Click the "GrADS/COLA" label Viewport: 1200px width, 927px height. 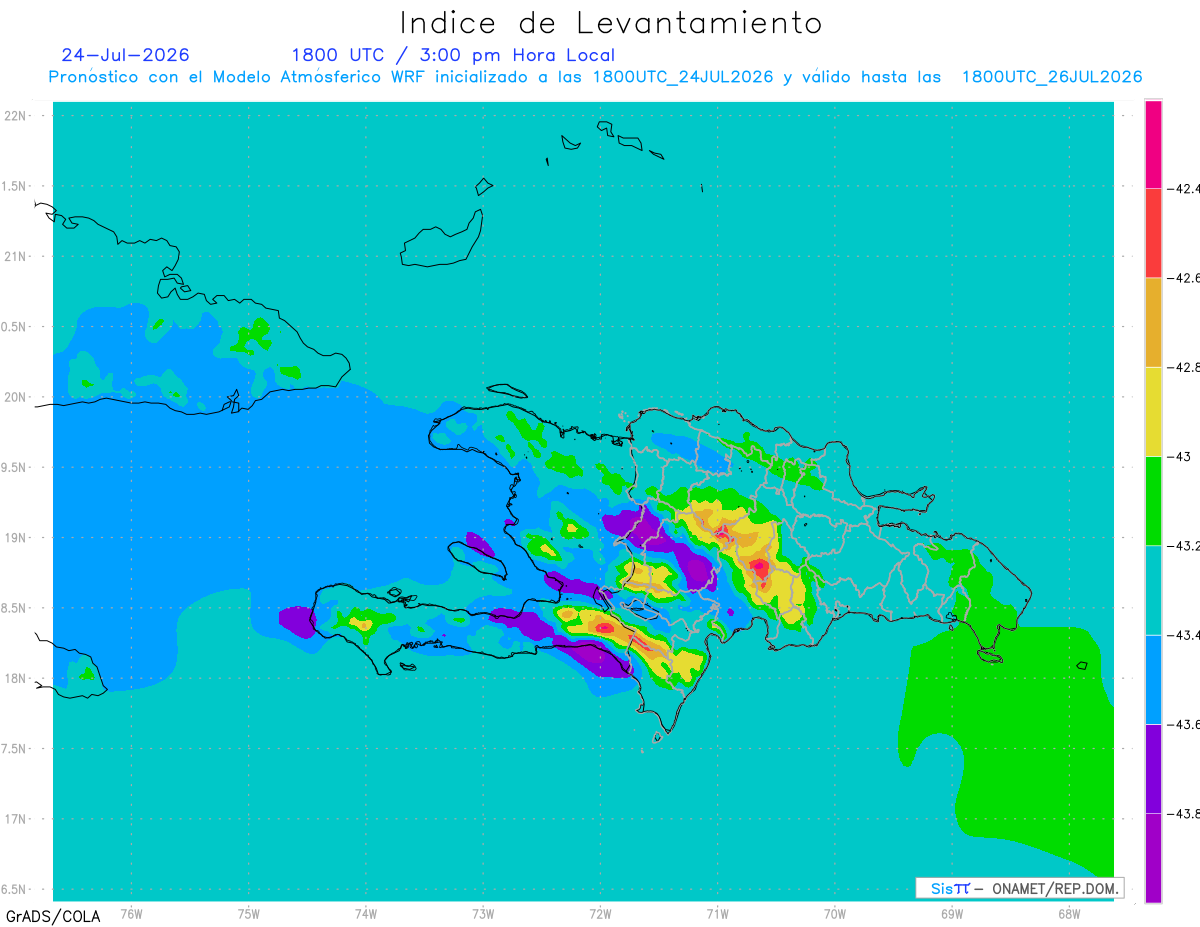tap(53, 916)
